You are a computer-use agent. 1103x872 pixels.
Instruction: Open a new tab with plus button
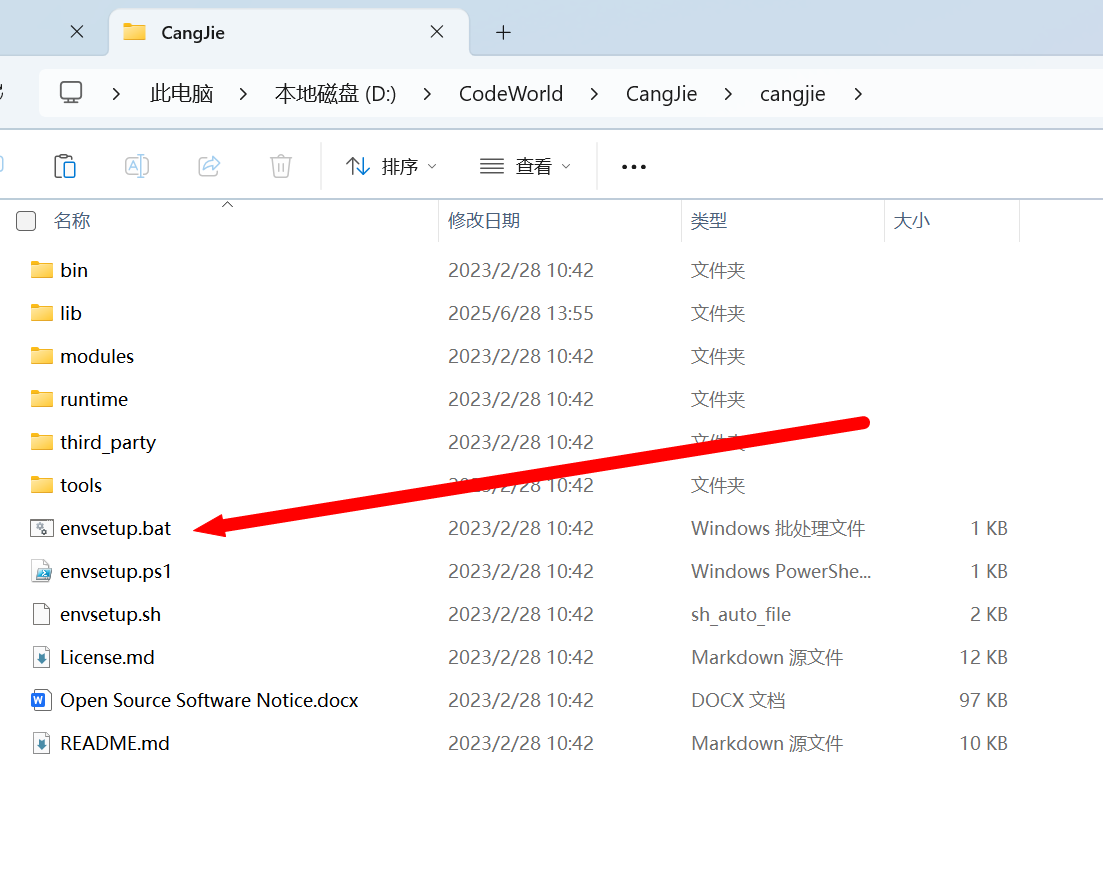pyautogui.click(x=503, y=32)
